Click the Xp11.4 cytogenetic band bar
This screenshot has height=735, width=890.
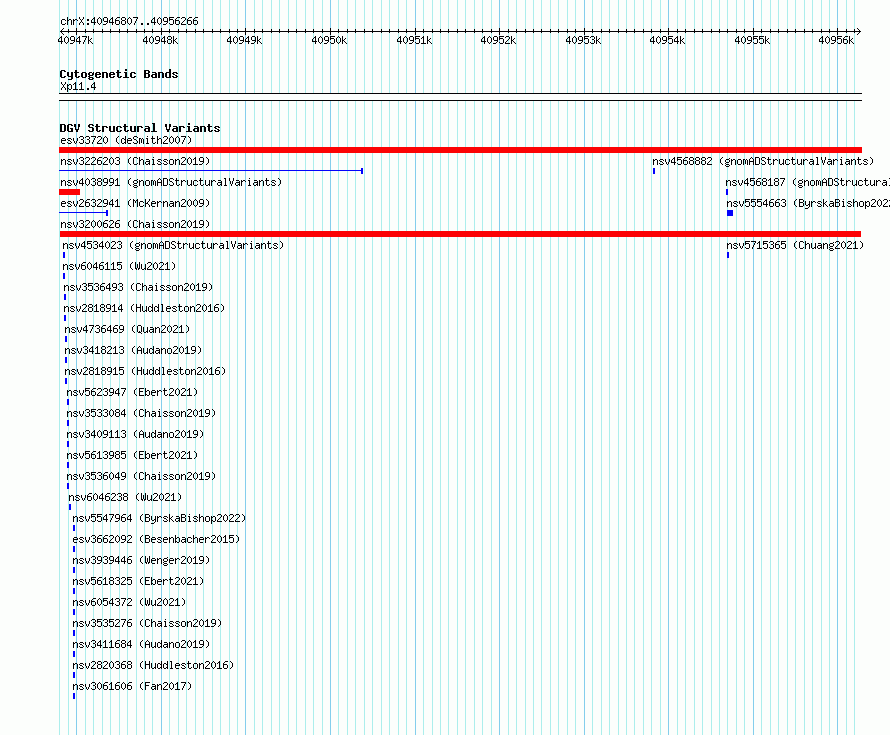coord(460,97)
